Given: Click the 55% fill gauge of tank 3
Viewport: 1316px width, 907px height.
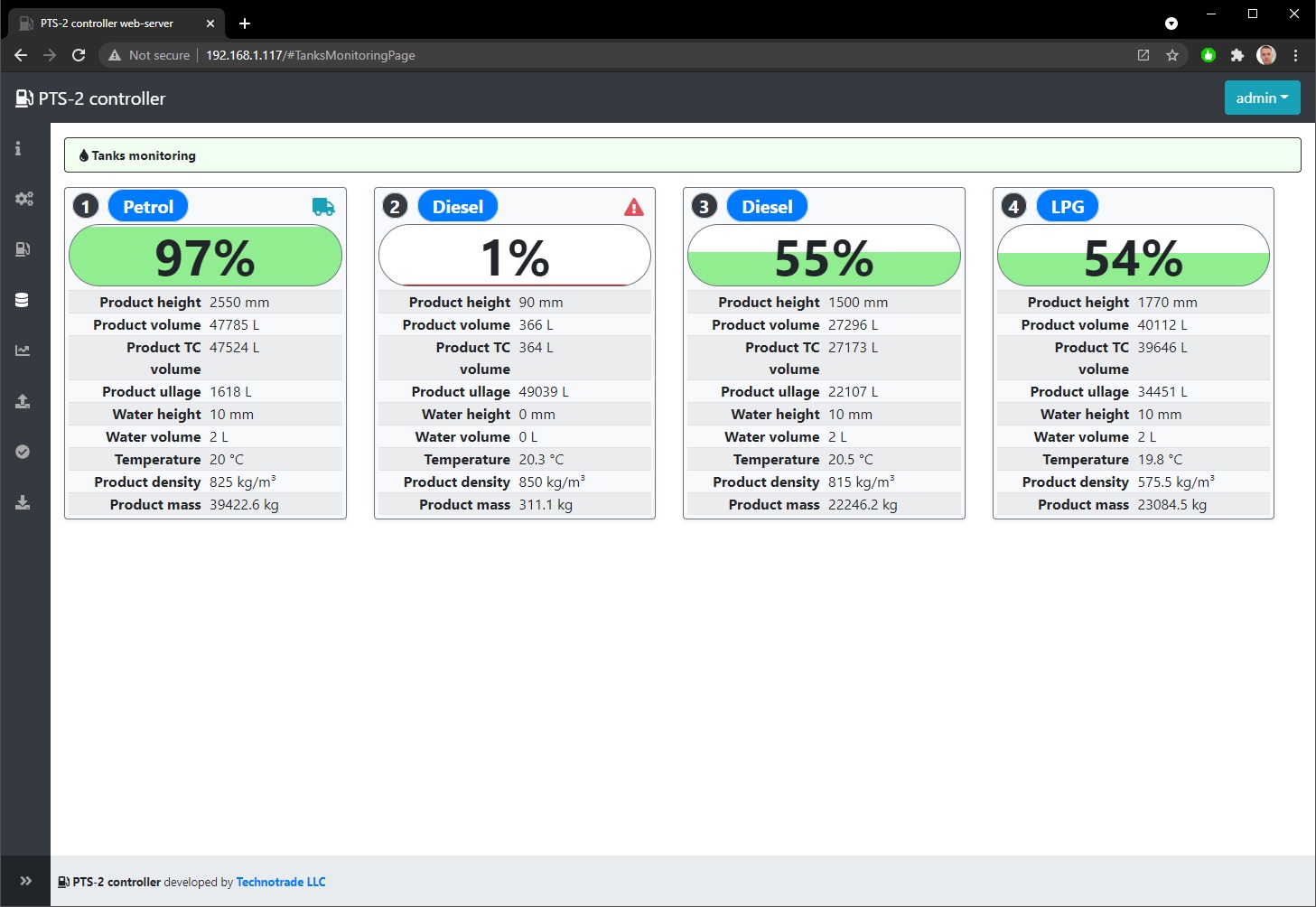Looking at the screenshot, I should click(823, 257).
